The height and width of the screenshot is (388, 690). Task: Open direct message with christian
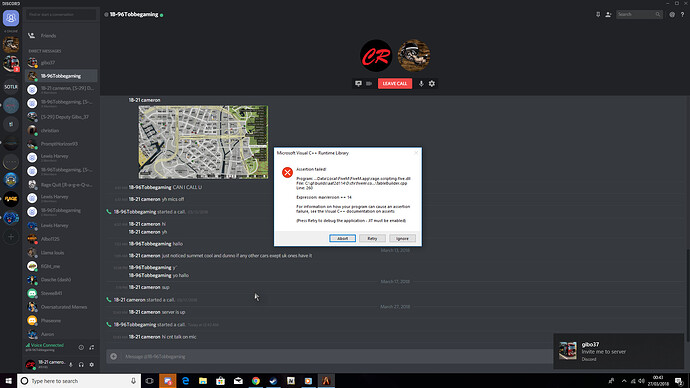[61, 130]
